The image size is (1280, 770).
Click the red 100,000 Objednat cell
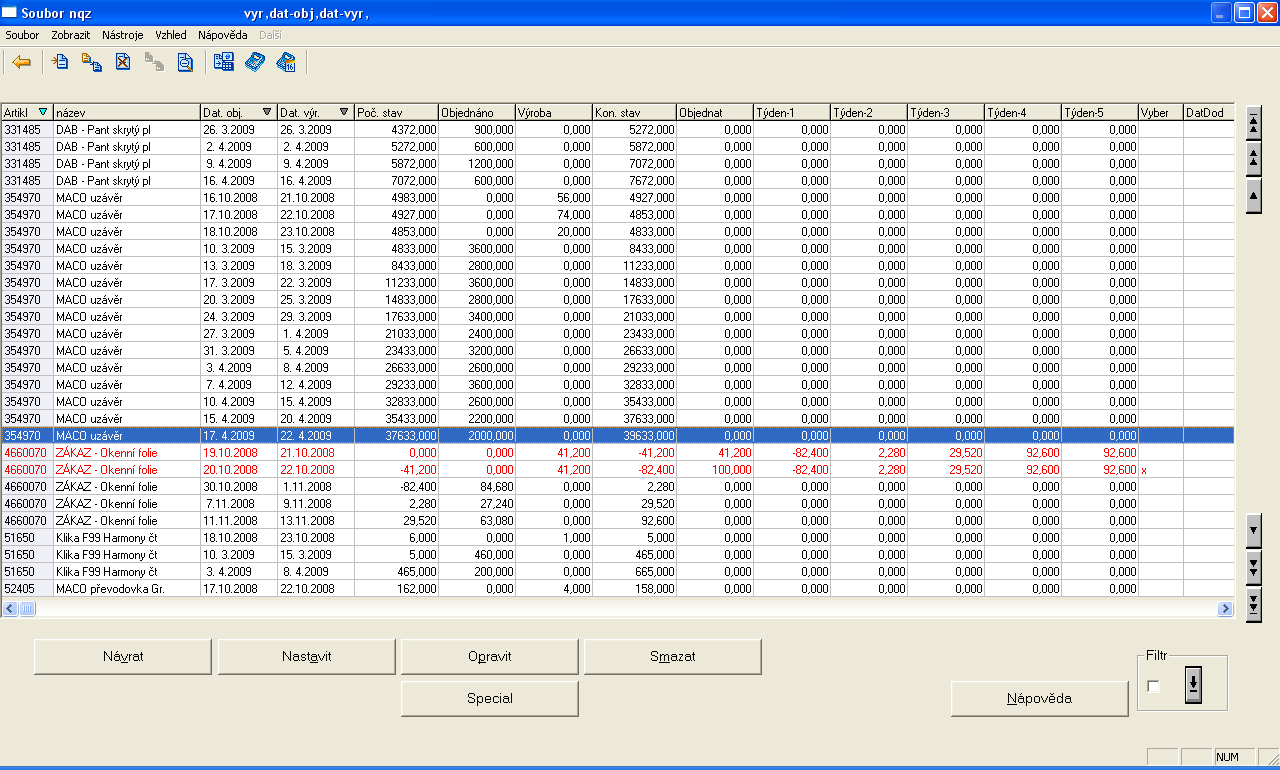(715, 470)
